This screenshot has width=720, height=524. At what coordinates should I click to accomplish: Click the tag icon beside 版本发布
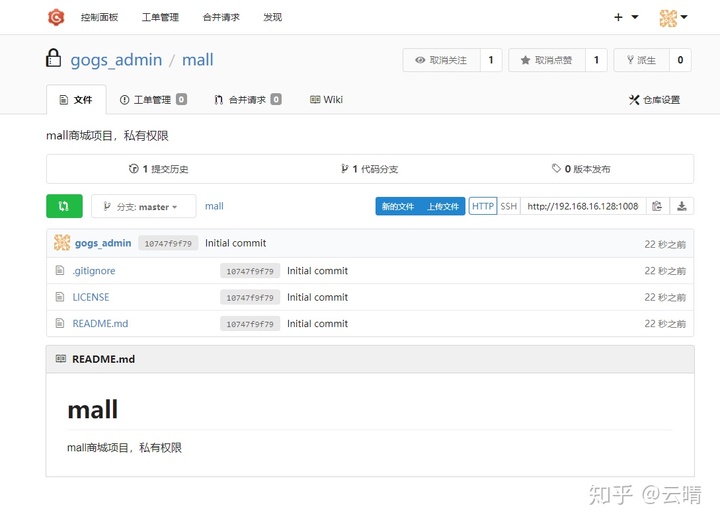coord(556,169)
